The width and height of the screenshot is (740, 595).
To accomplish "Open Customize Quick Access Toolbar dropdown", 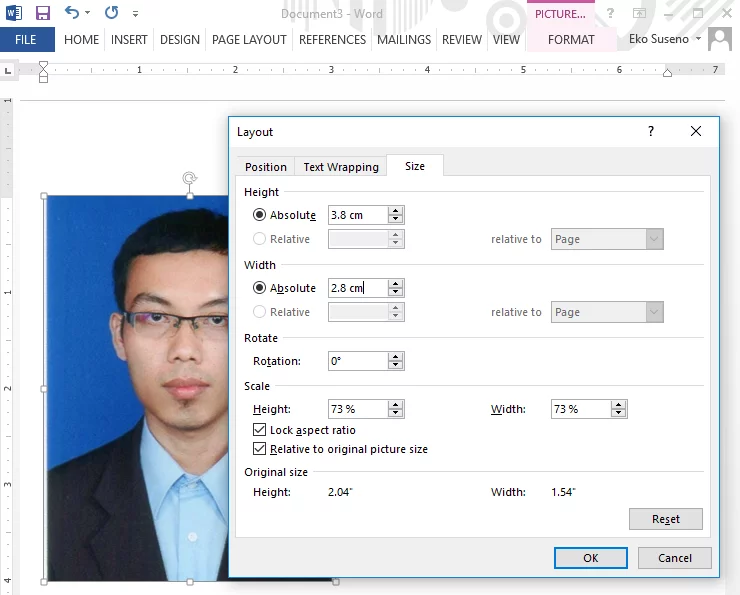I will 135,14.
